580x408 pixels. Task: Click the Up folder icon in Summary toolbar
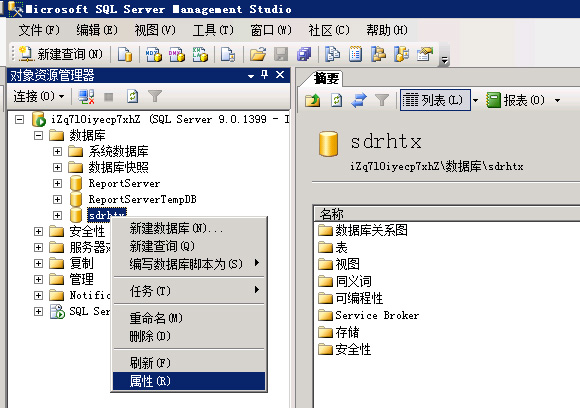click(312, 100)
